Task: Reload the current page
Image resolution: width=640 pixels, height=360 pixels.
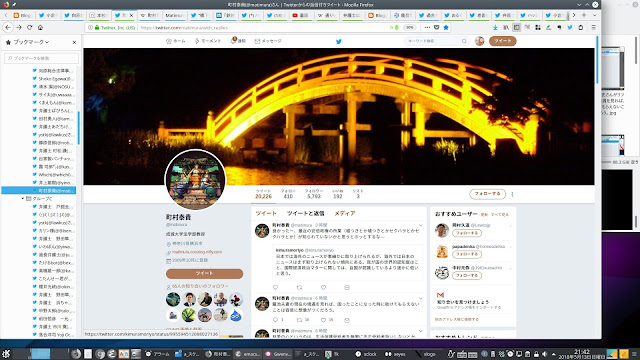Action: pos(29,27)
